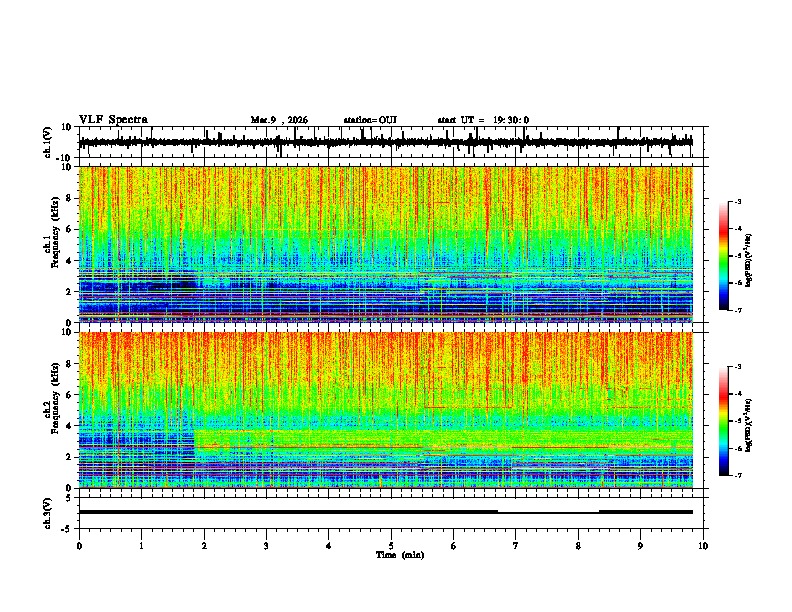This screenshot has height=612, width=792.
Task: Click the time axis tick label "6"
Action: pyautogui.click(x=454, y=546)
